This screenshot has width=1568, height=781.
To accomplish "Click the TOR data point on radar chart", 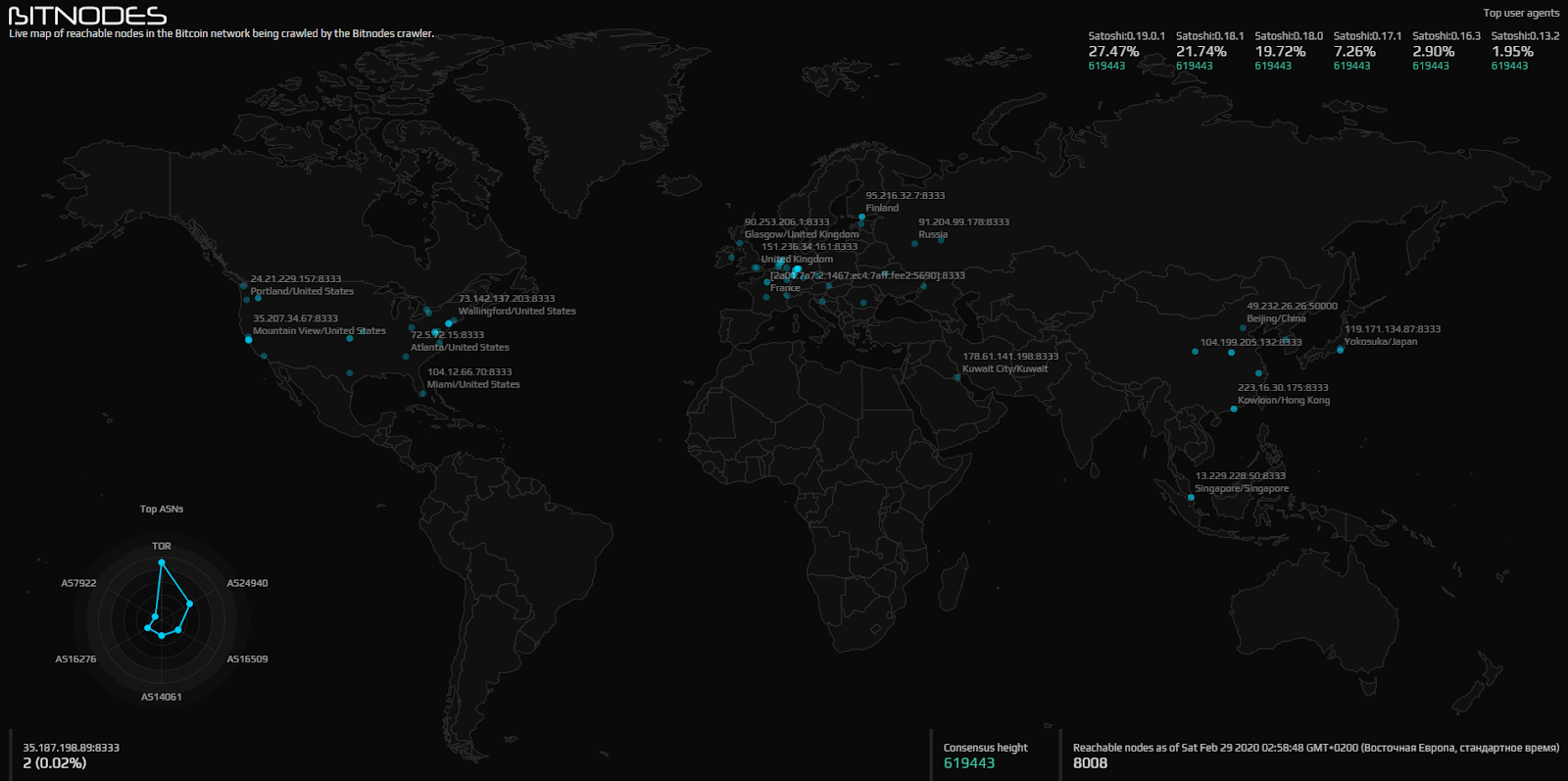I will (x=162, y=562).
